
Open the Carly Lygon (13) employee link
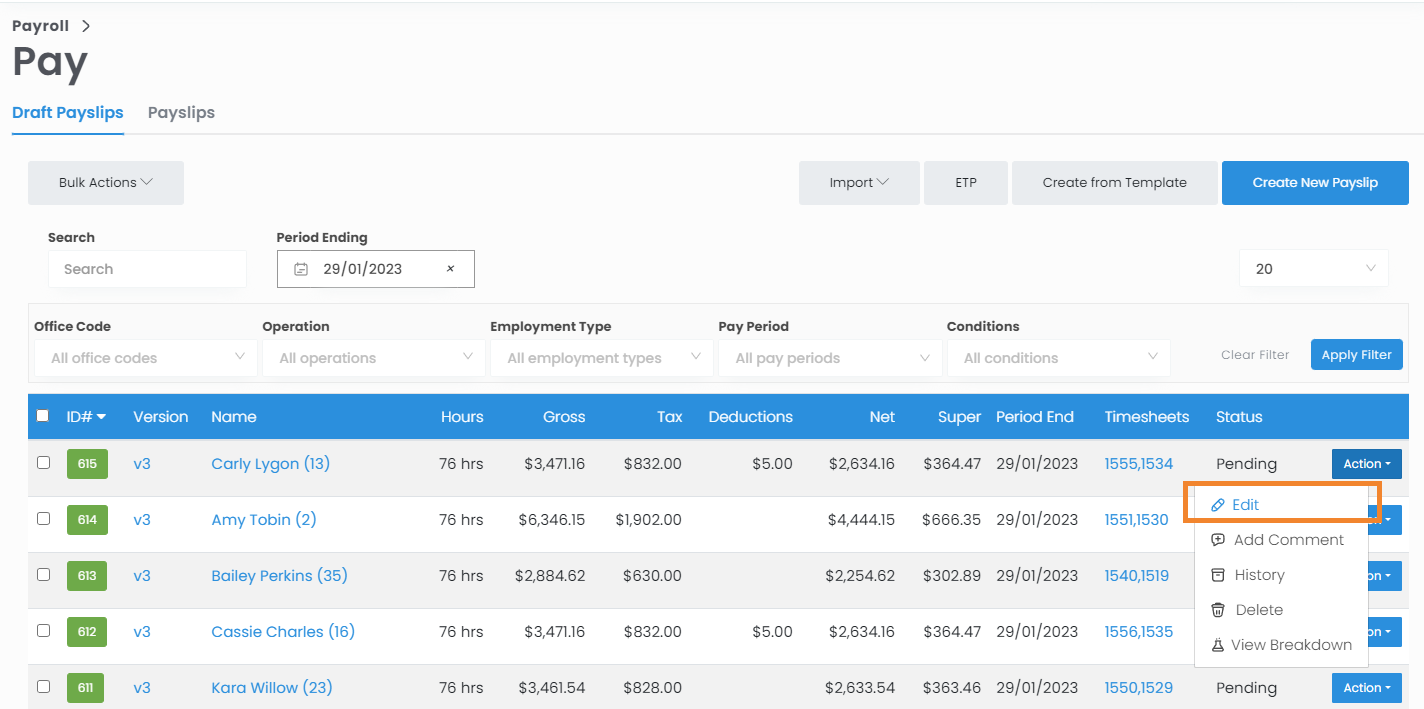point(270,464)
